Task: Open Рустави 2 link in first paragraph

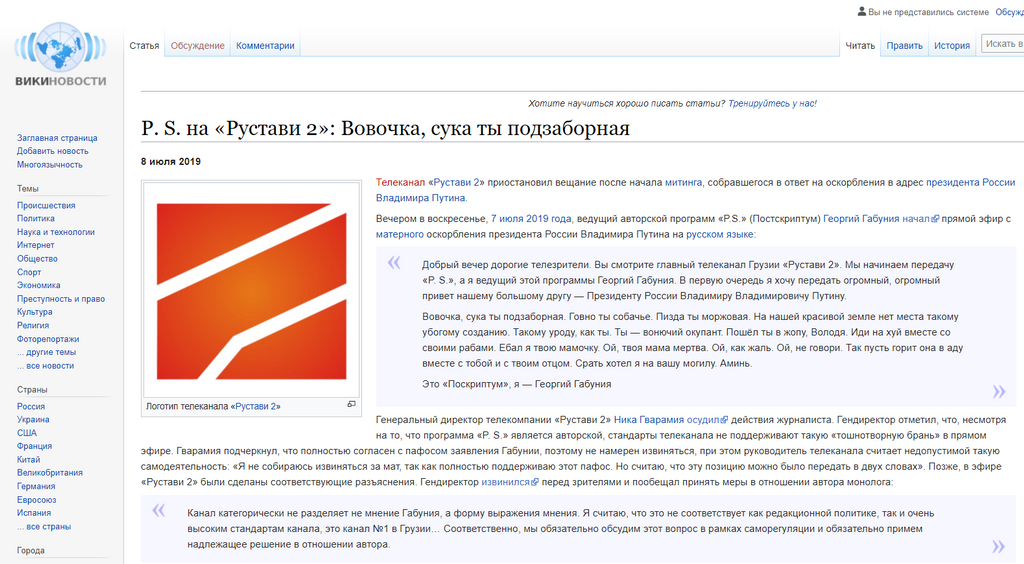Action: (x=456, y=182)
